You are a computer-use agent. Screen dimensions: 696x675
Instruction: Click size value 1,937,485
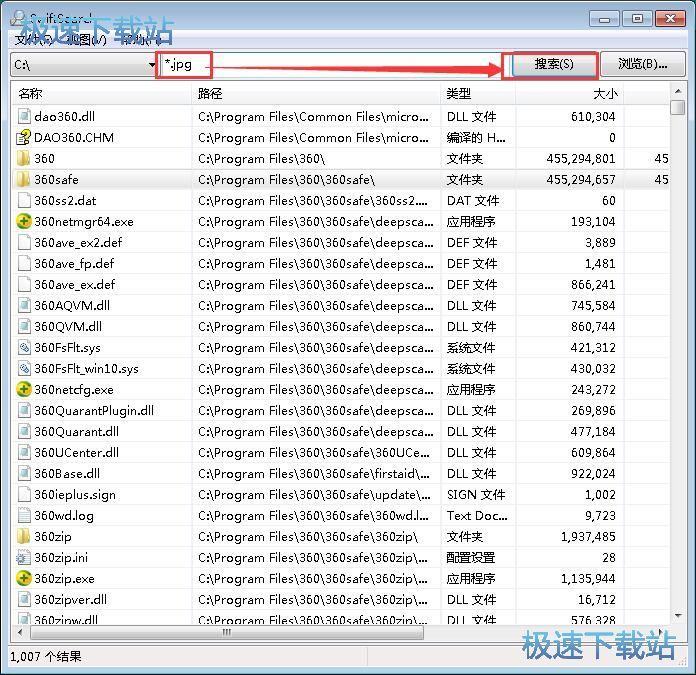[588, 537]
